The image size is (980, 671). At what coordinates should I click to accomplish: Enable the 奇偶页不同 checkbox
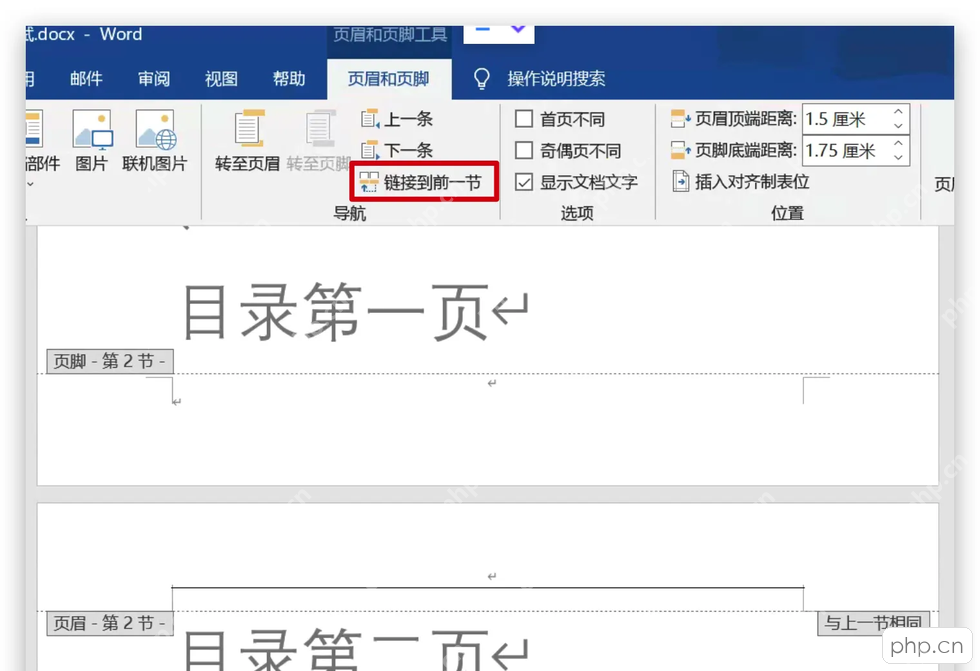point(524,151)
